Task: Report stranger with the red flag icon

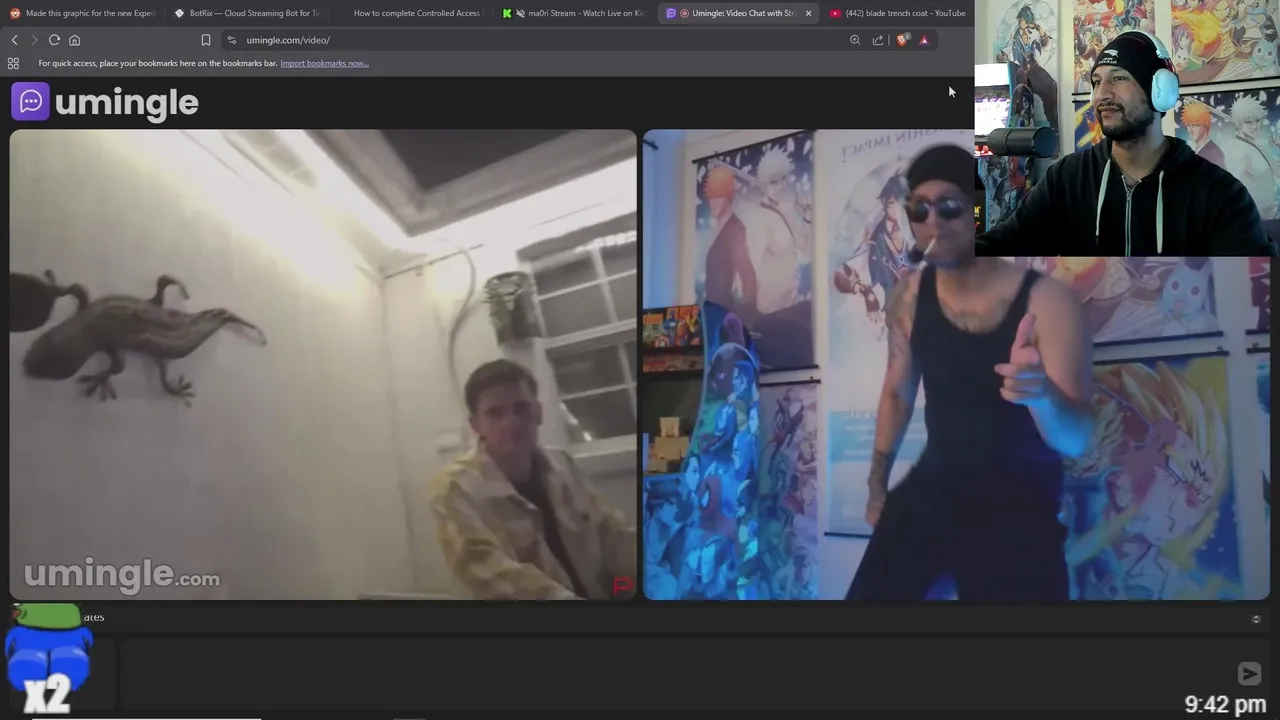Action: coord(623,586)
